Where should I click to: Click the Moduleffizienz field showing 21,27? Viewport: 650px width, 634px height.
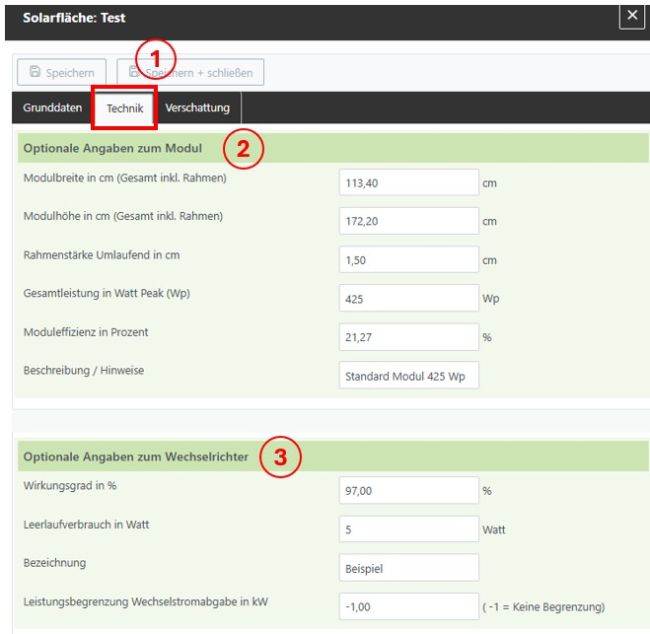coord(409,337)
